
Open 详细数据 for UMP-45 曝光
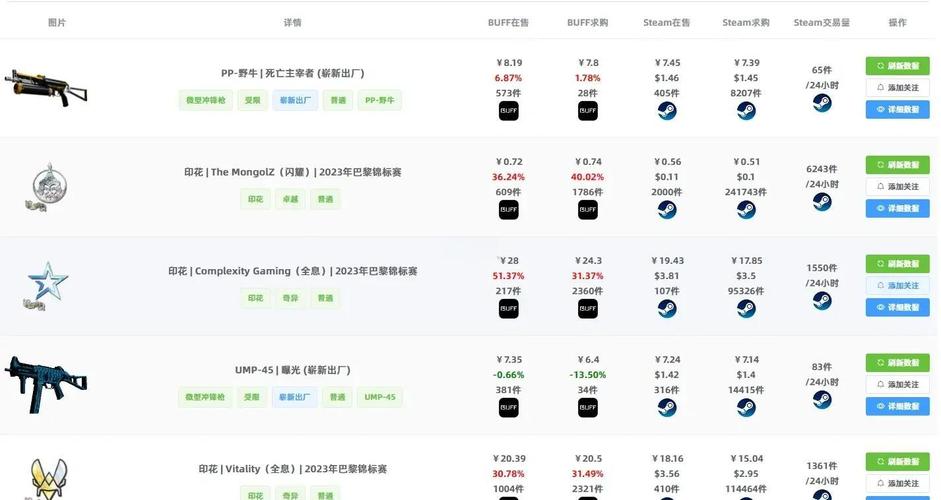(x=897, y=406)
